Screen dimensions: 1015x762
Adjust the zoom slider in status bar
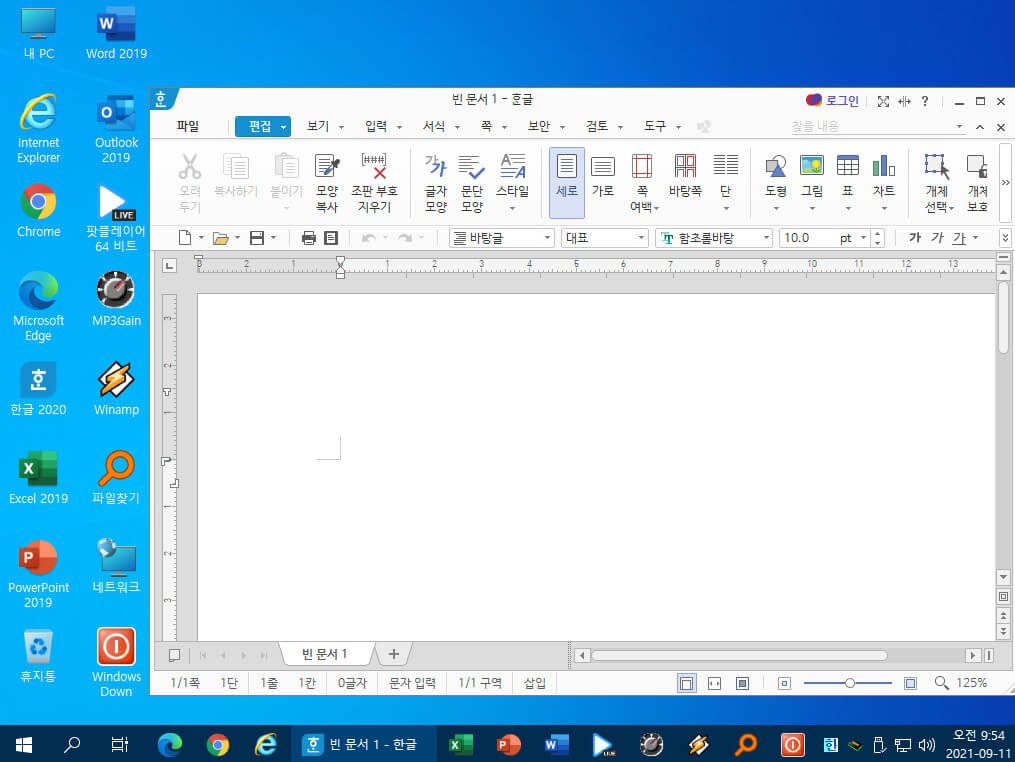tap(849, 683)
